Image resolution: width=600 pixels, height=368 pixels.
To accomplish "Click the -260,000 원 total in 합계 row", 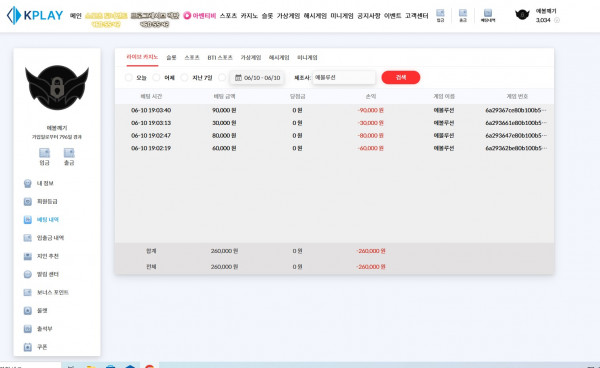I will pos(371,251).
